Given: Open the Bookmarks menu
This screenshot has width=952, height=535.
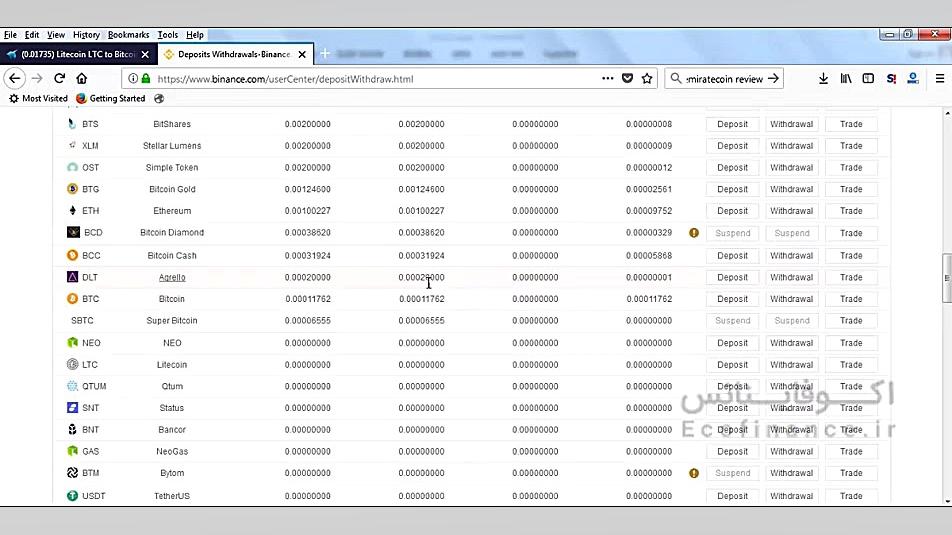Looking at the screenshot, I should [128, 35].
